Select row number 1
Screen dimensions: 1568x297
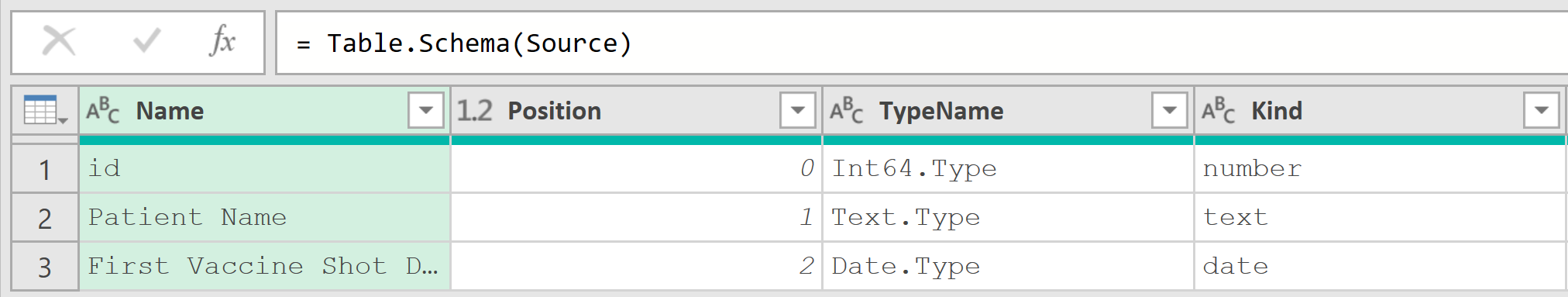(45, 169)
